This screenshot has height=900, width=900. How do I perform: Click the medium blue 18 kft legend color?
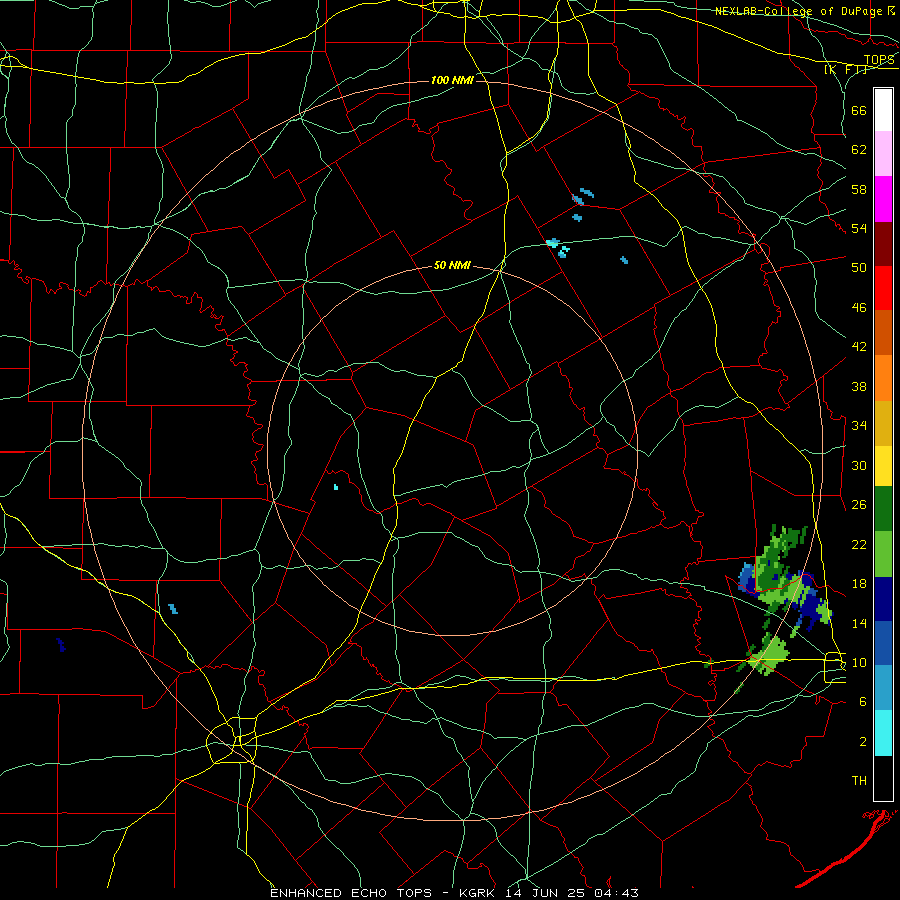click(x=883, y=643)
